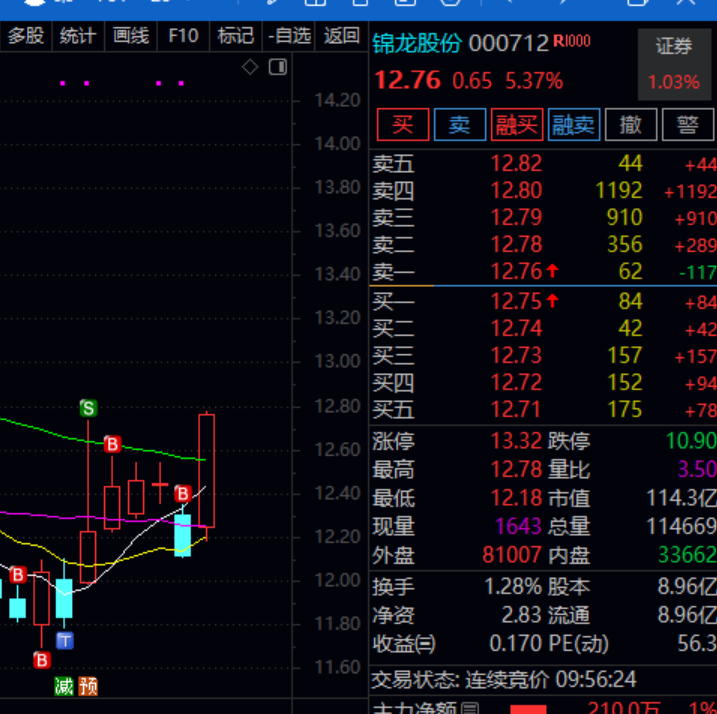Click the 交易状态 连续竞价 status line
The image size is (717, 714).
click(504, 680)
